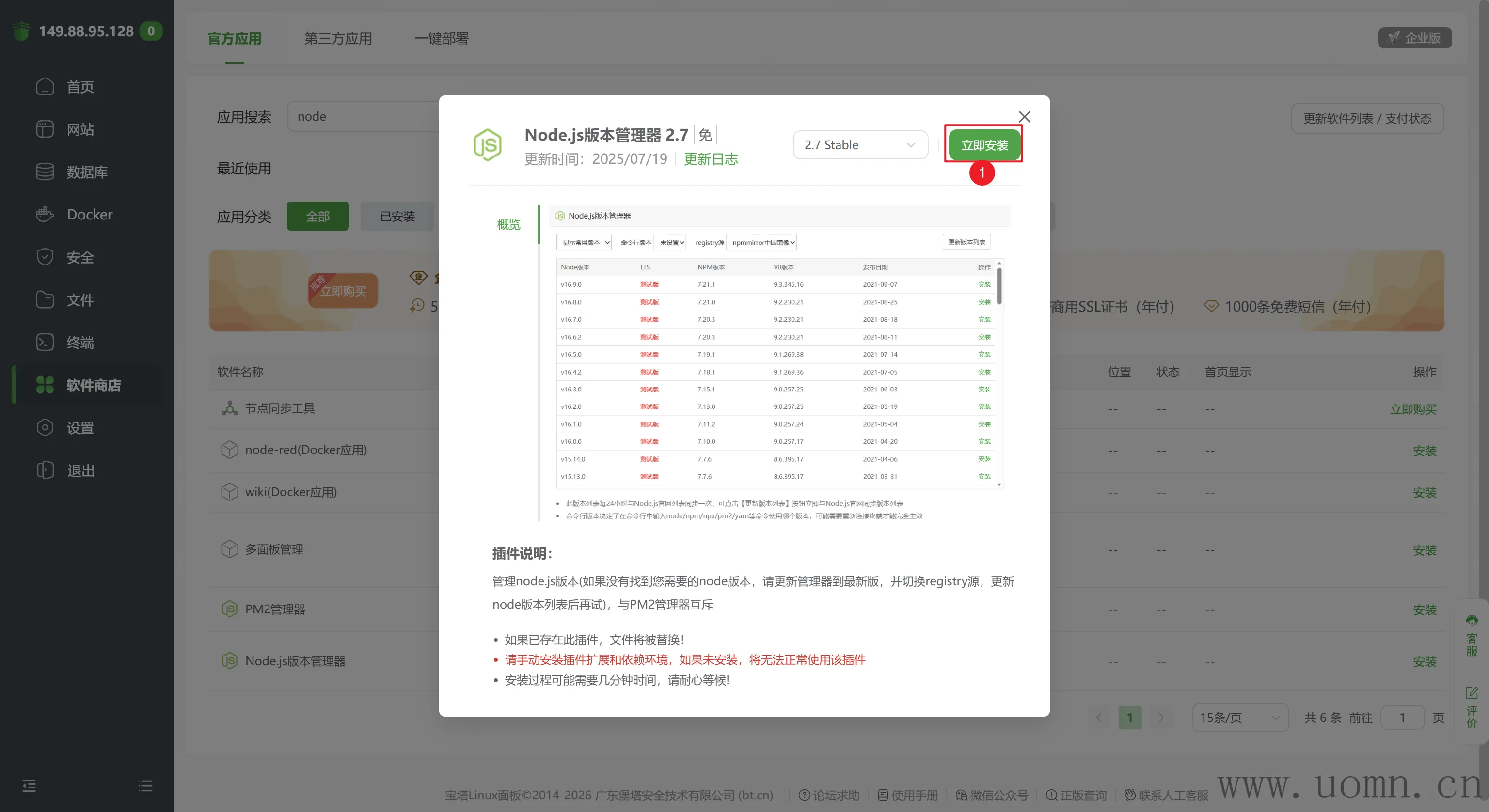Switch to the 一键部署 tab
The height and width of the screenshot is (812, 1489).
click(x=442, y=39)
